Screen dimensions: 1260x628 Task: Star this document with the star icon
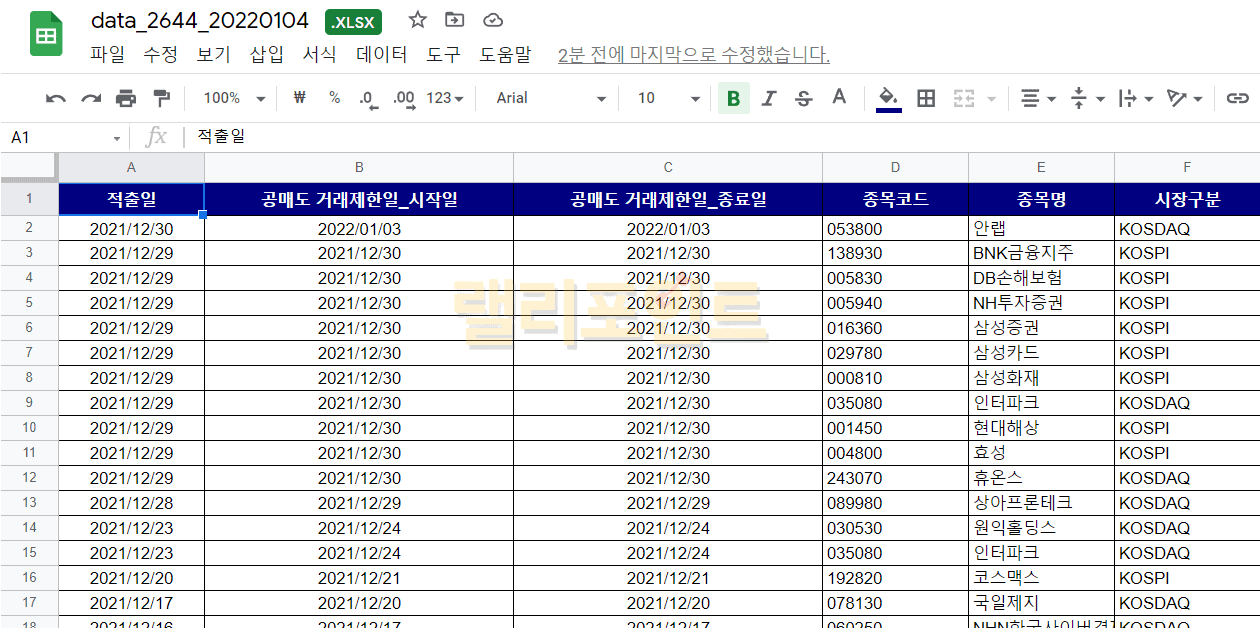pyautogui.click(x=418, y=20)
